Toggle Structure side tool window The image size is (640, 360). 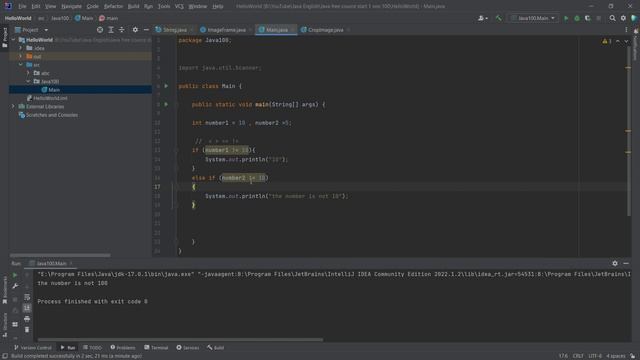(x=4, y=324)
